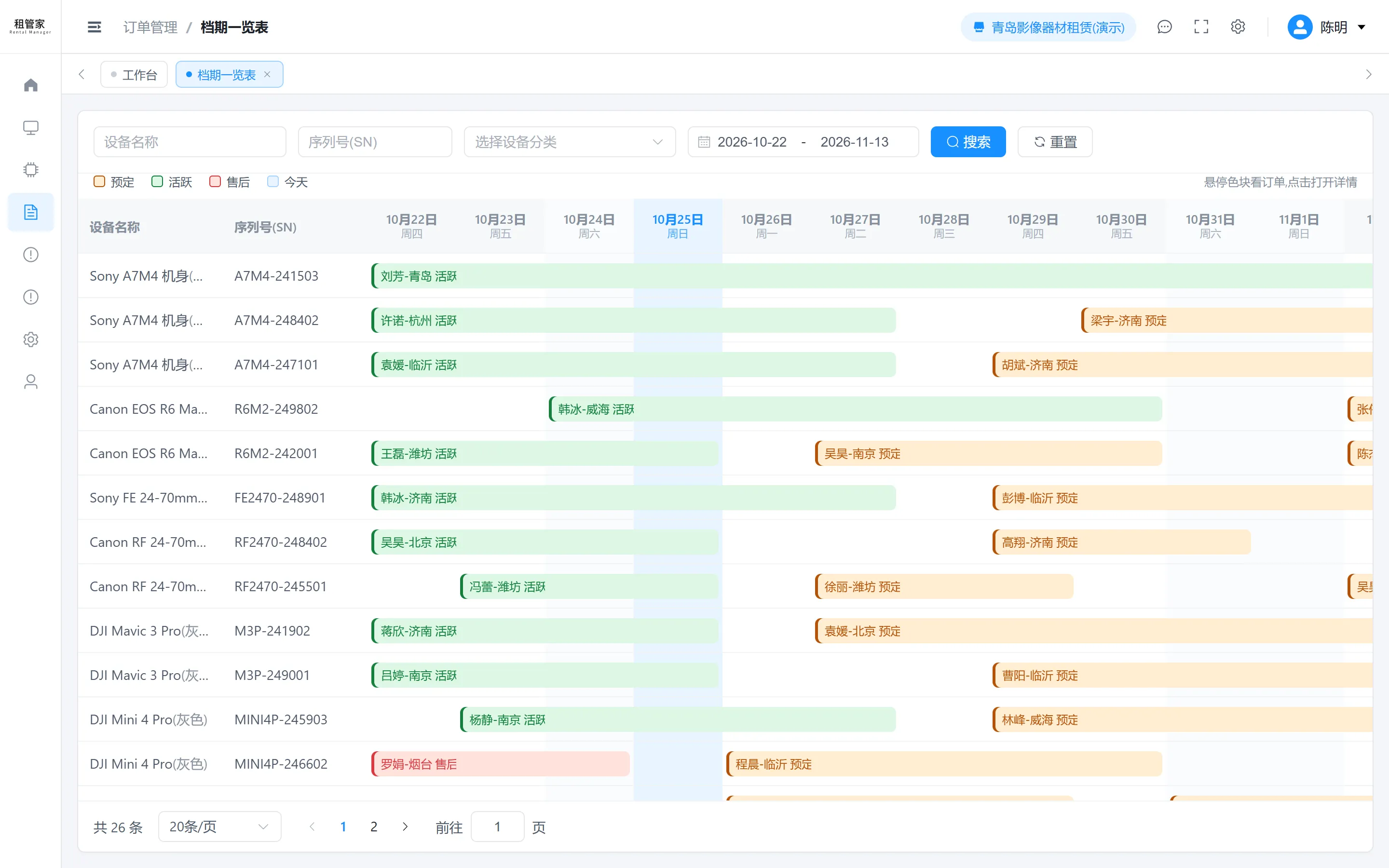1389x868 pixels.
Task: Click the 陈明 user avatar
Action: click(1300, 27)
